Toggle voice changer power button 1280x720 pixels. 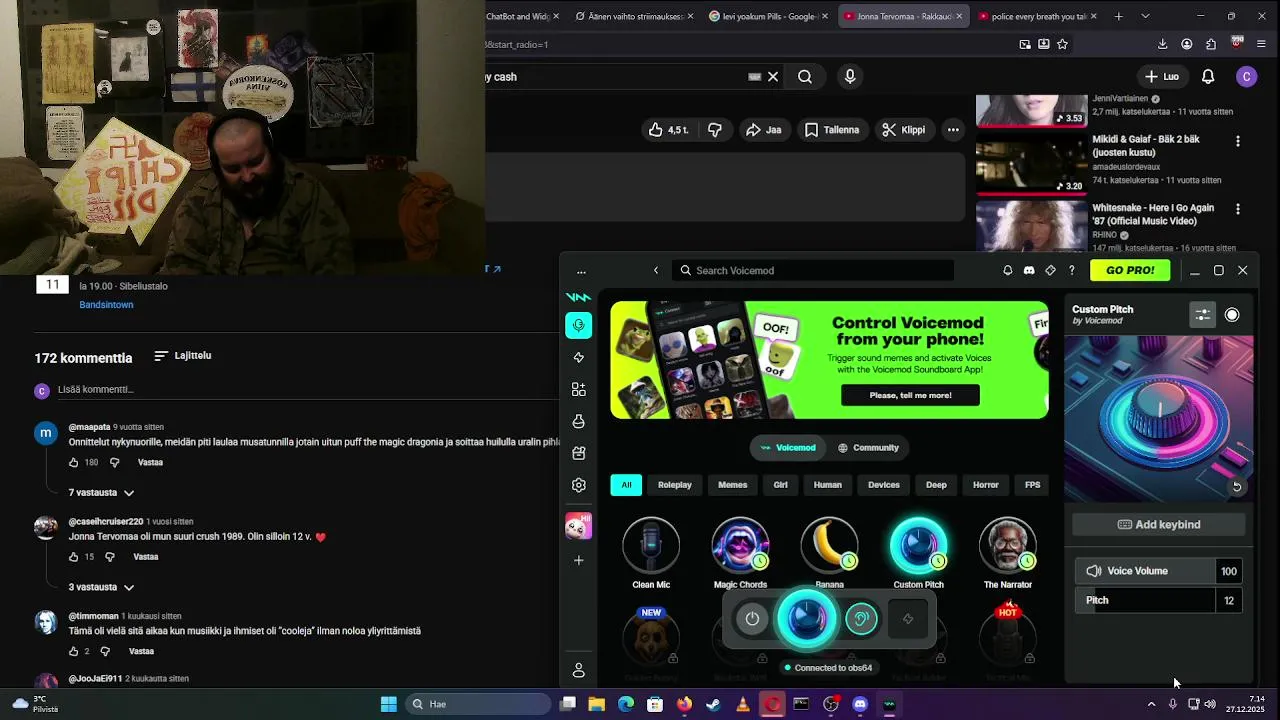coord(752,619)
